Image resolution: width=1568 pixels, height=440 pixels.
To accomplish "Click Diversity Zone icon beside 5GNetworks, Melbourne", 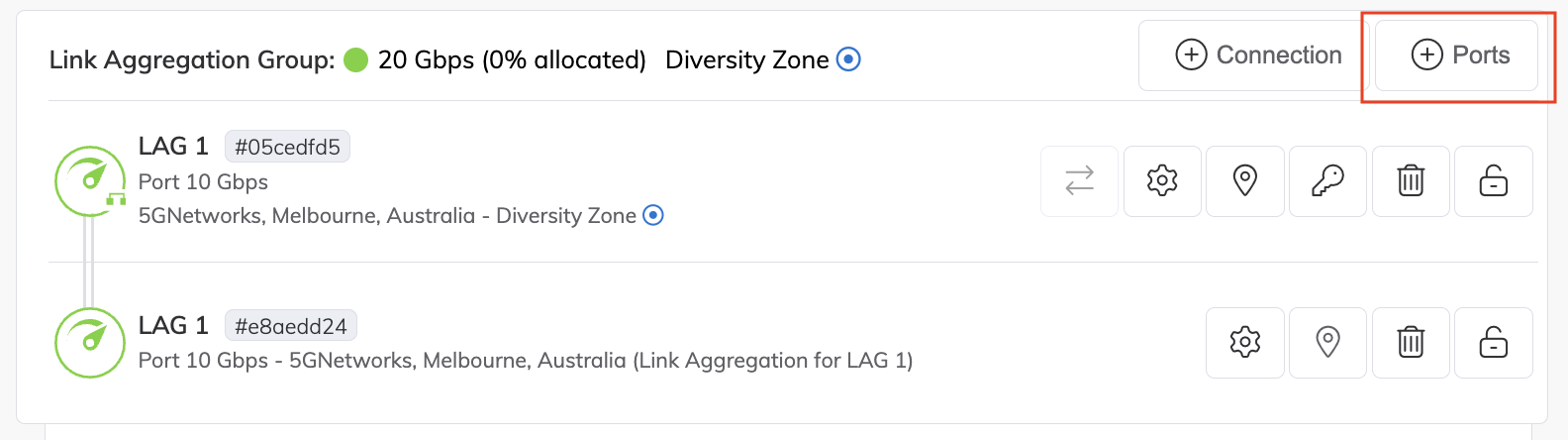I will pyautogui.click(x=653, y=215).
